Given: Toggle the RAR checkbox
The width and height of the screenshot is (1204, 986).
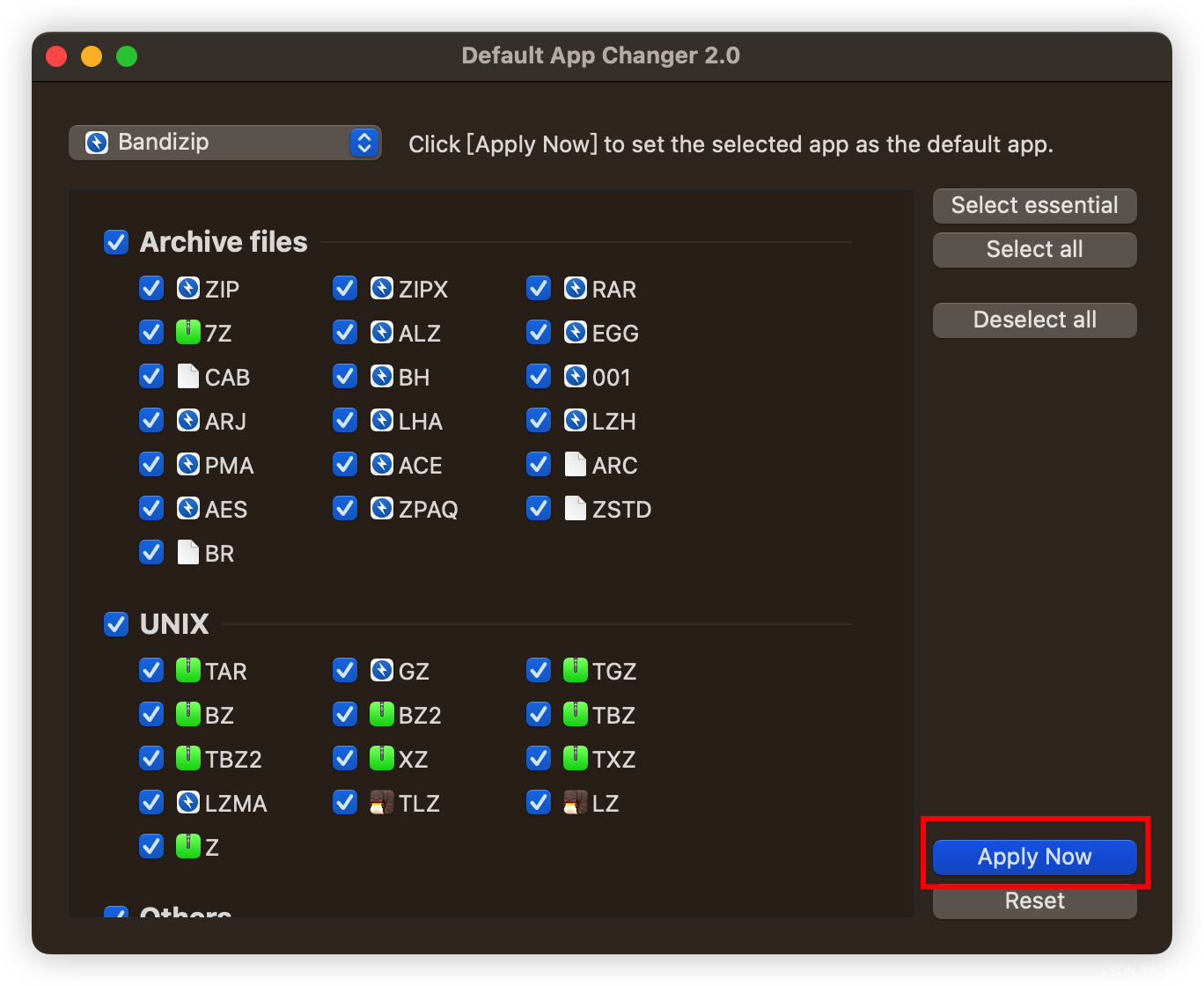Looking at the screenshot, I should point(539,289).
